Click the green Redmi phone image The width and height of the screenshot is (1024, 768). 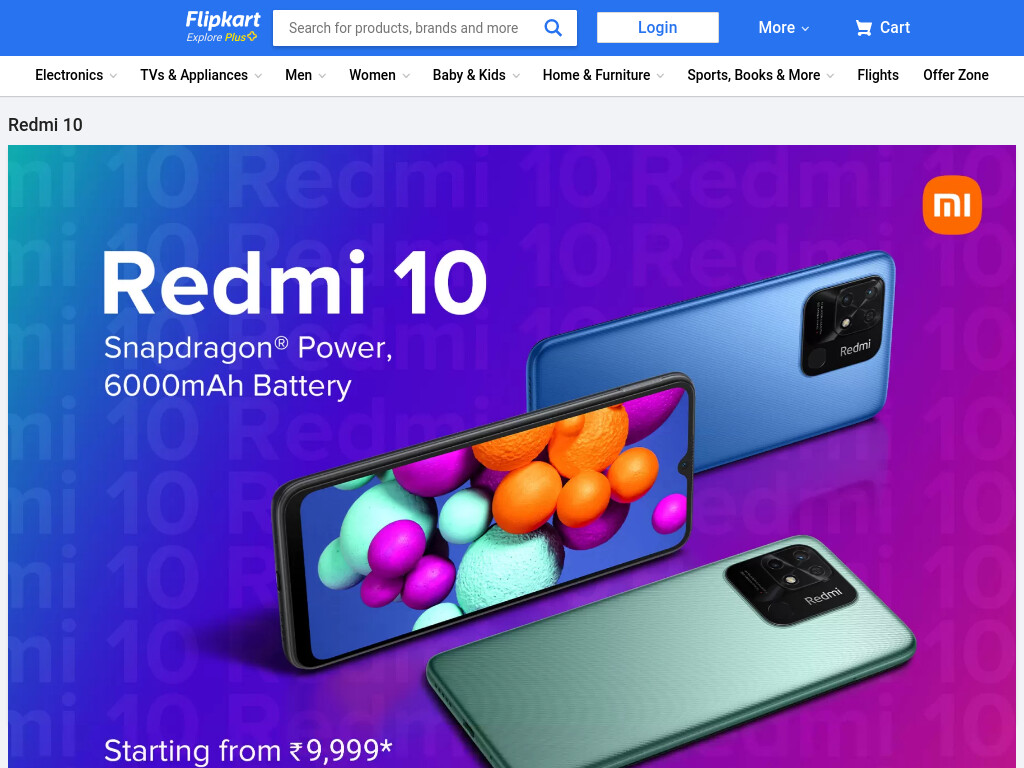pos(673,653)
